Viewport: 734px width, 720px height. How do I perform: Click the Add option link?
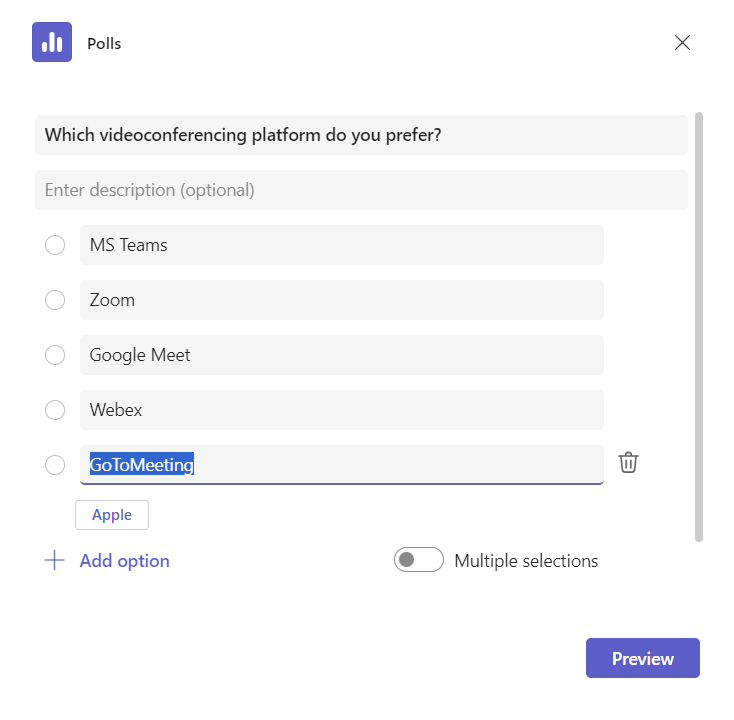tap(124, 561)
